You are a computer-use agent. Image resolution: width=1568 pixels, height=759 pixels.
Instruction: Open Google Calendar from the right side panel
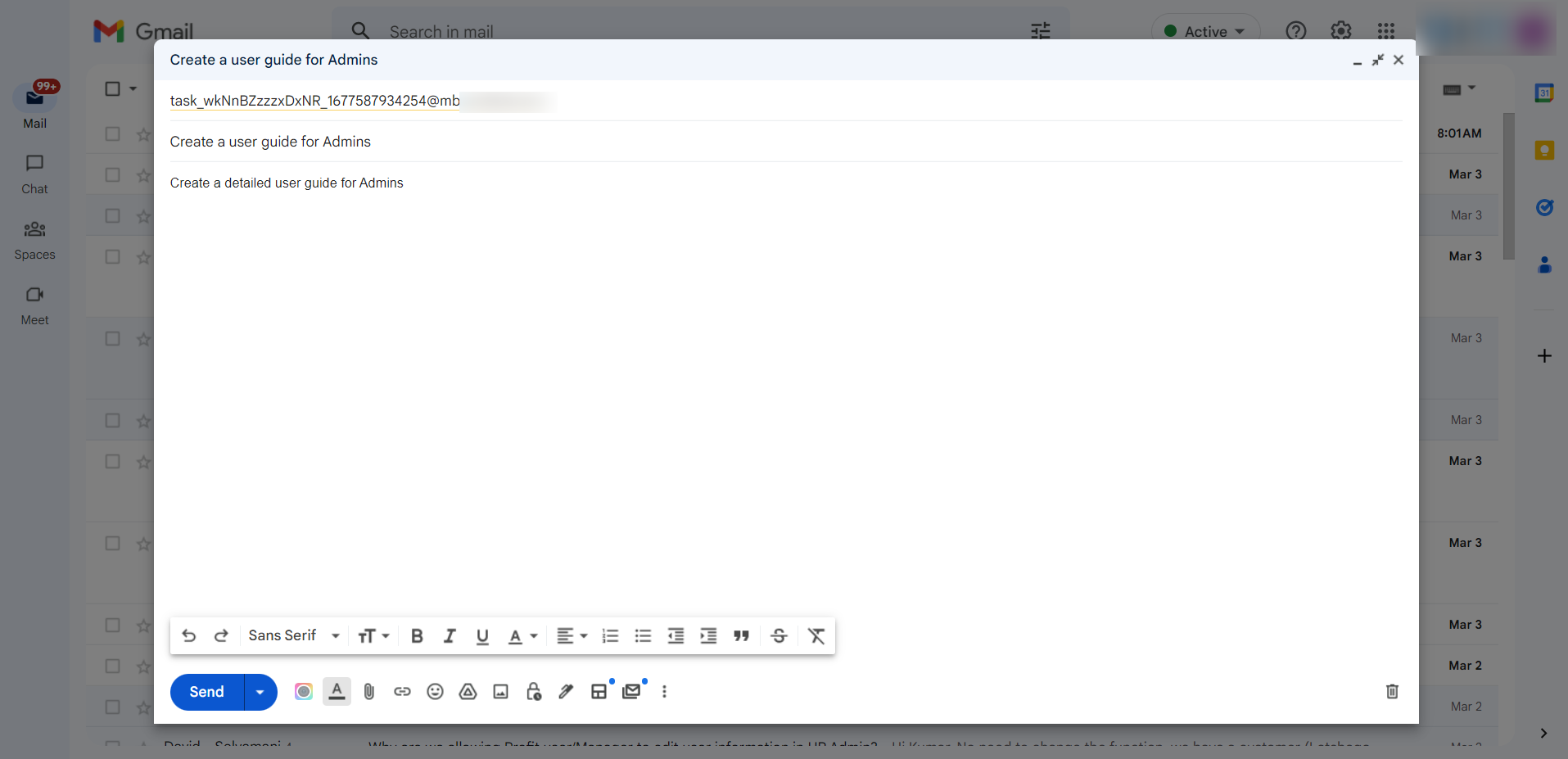point(1544,93)
